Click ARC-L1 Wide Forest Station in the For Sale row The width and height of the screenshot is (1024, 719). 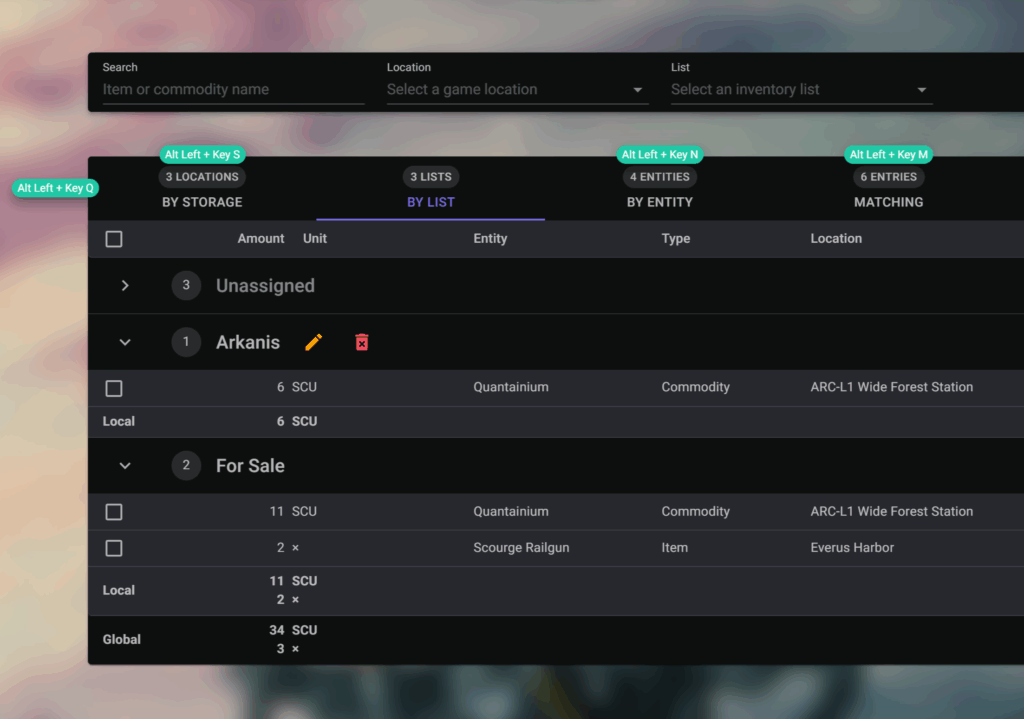[891, 511]
